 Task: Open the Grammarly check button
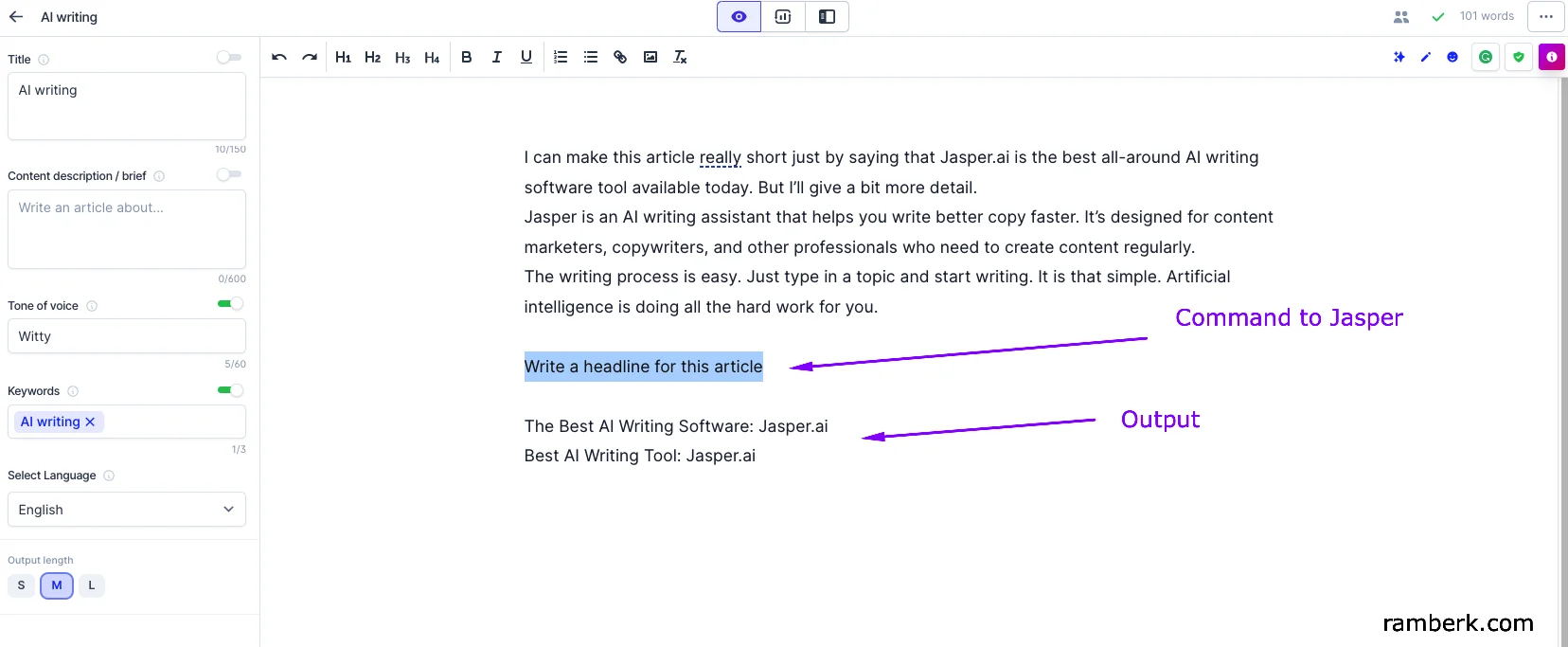[x=1486, y=58]
